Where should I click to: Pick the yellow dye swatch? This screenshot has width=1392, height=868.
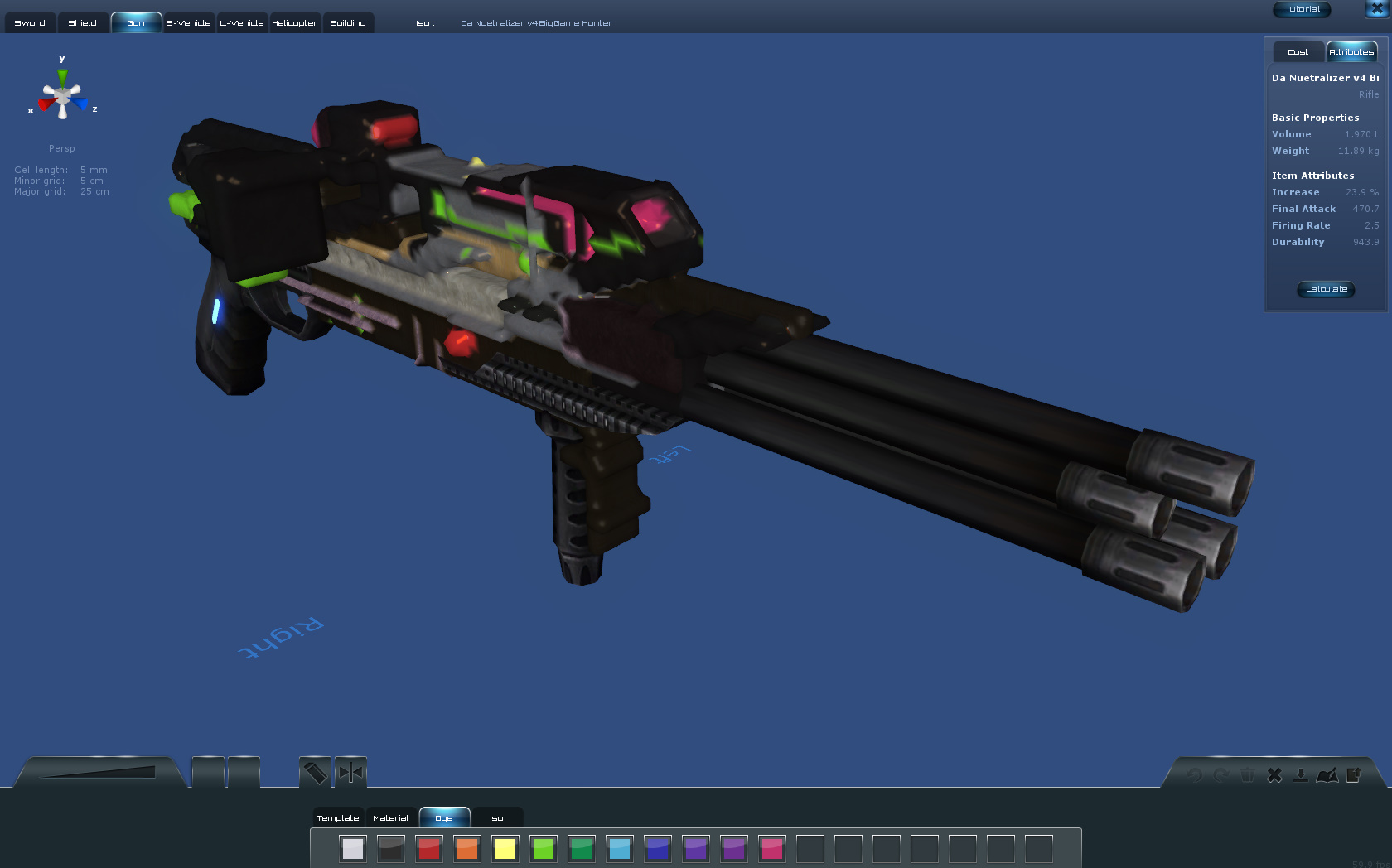click(x=505, y=849)
